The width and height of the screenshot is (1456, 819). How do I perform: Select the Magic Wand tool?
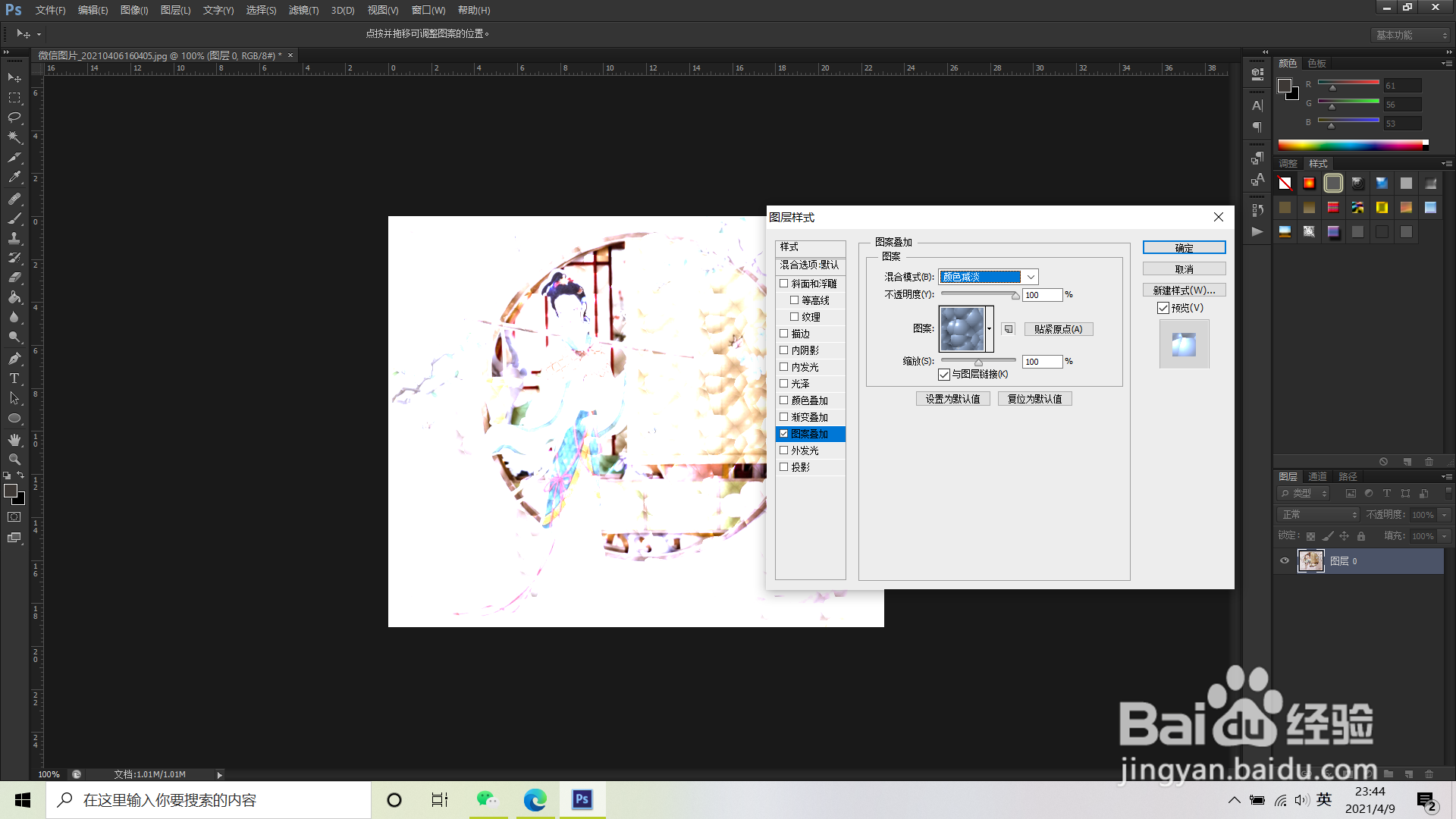(14, 137)
